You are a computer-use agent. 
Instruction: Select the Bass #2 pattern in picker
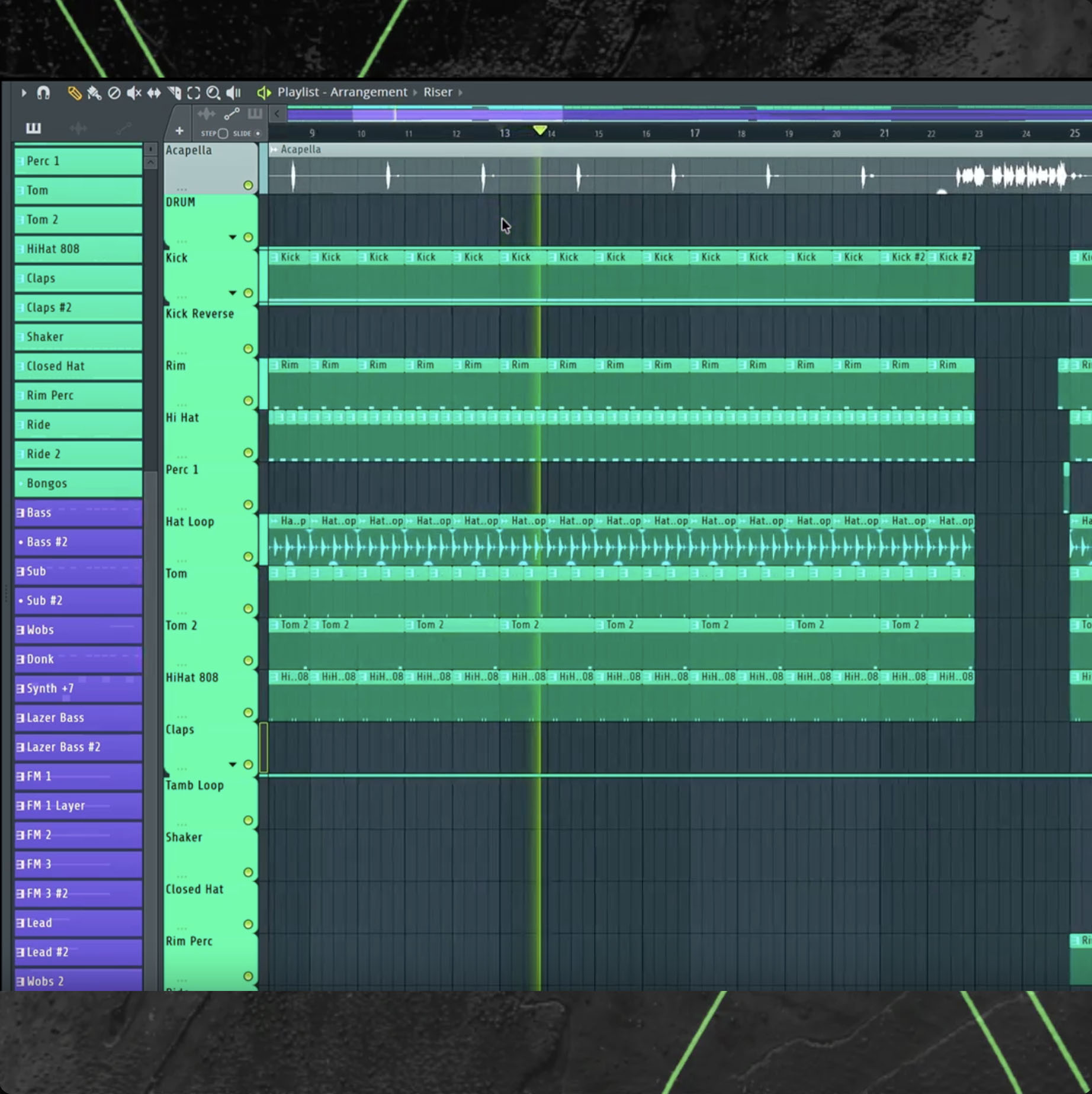[78, 542]
